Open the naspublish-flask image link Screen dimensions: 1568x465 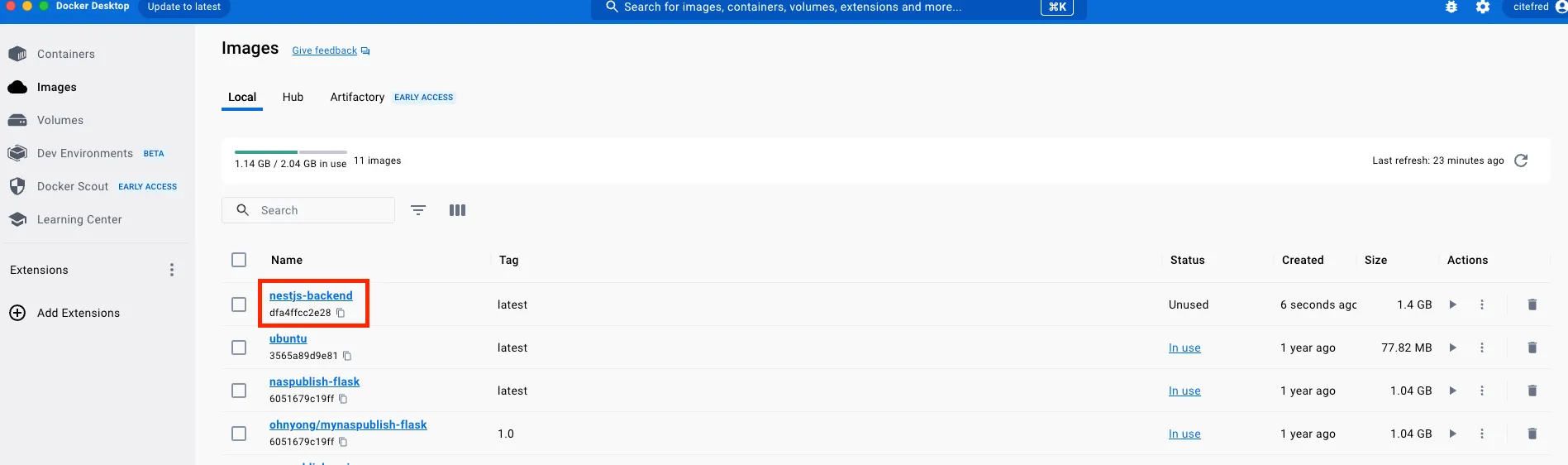pos(314,381)
